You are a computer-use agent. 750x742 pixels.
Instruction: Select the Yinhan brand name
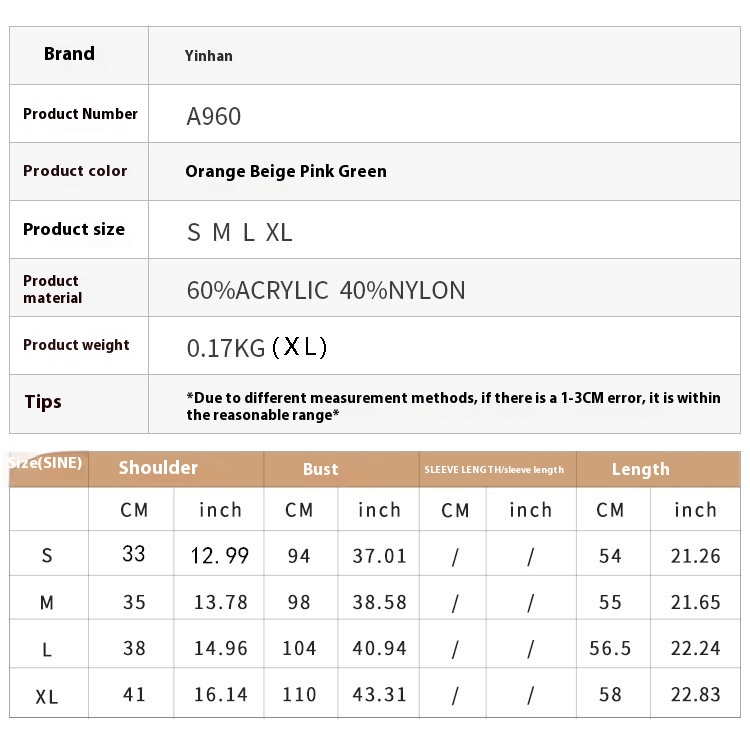(208, 56)
